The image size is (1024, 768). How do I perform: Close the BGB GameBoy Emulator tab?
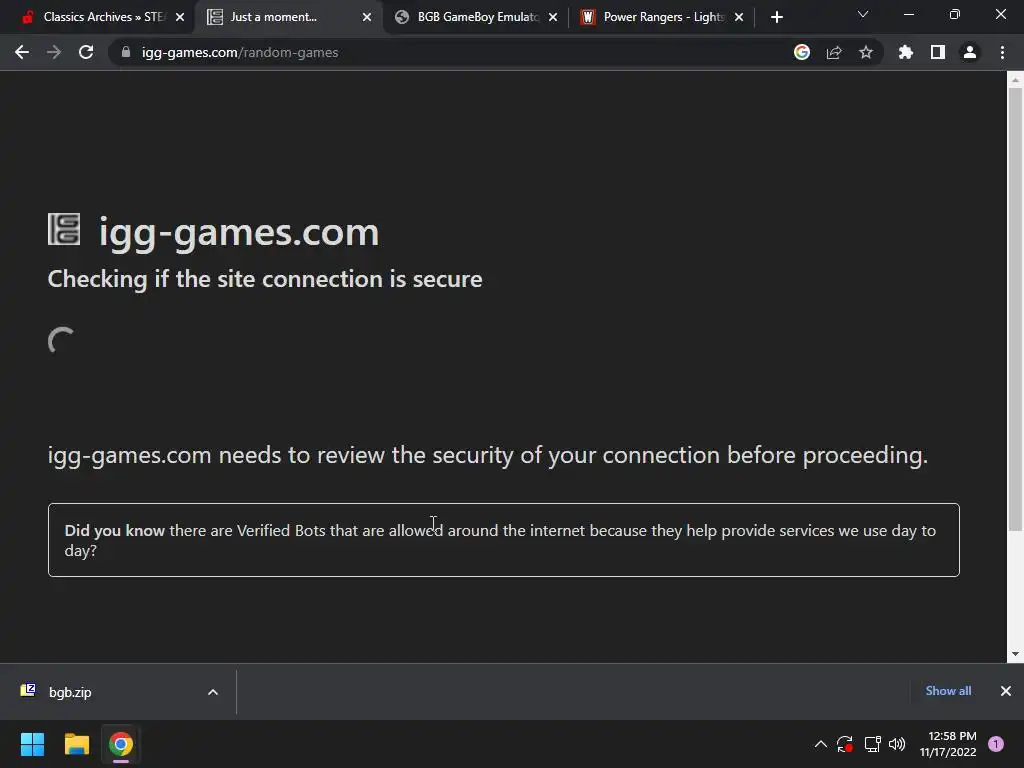553,17
